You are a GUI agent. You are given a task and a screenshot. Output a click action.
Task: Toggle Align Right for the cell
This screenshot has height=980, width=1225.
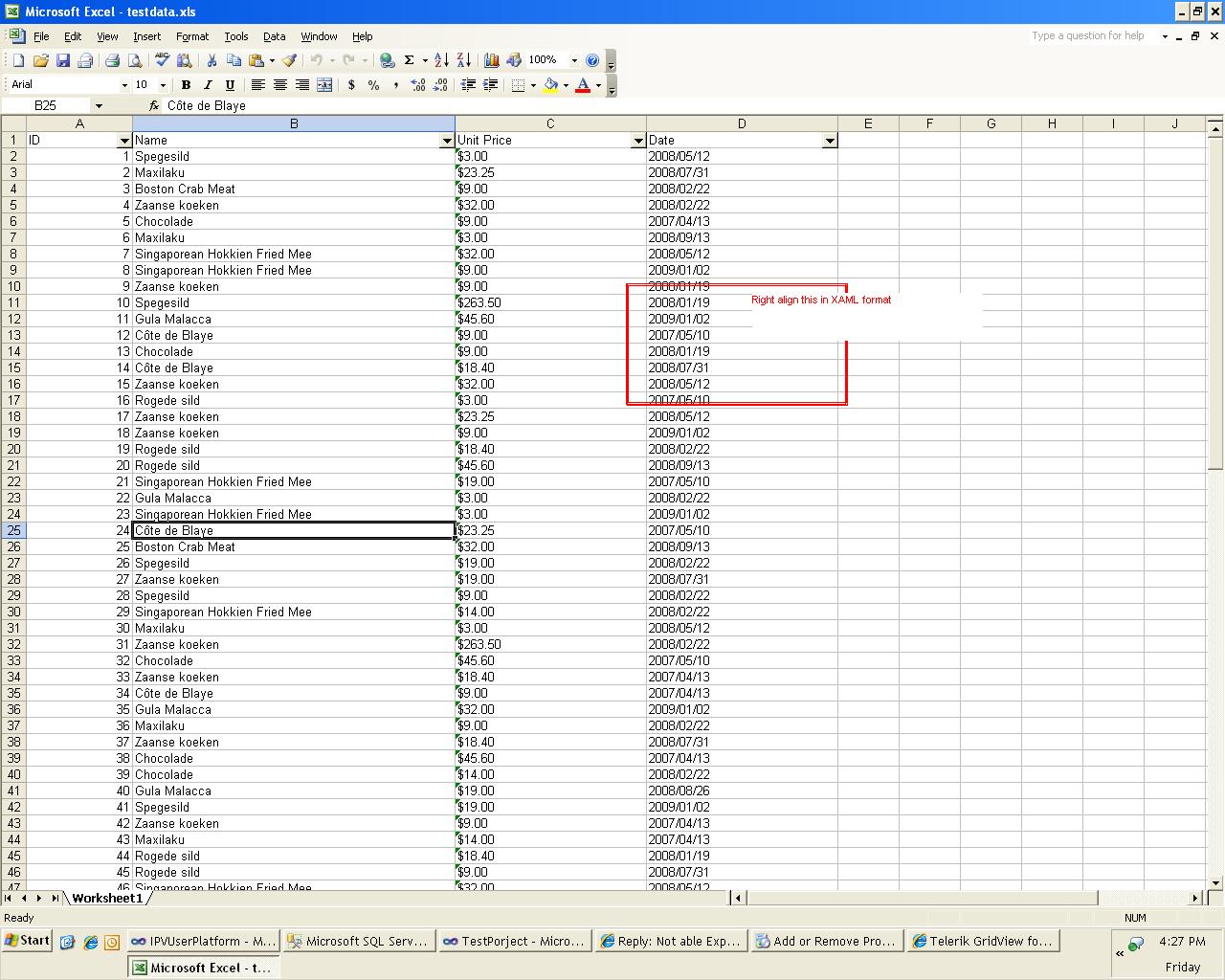click(x=302, y=85)
